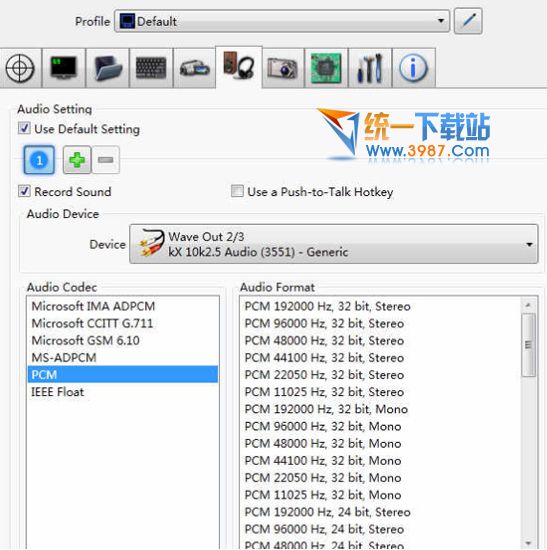Enable Use a Push-to-Talk Hotkey
The width and height of the screenshot is (547, 550).
tap(237, 191)
